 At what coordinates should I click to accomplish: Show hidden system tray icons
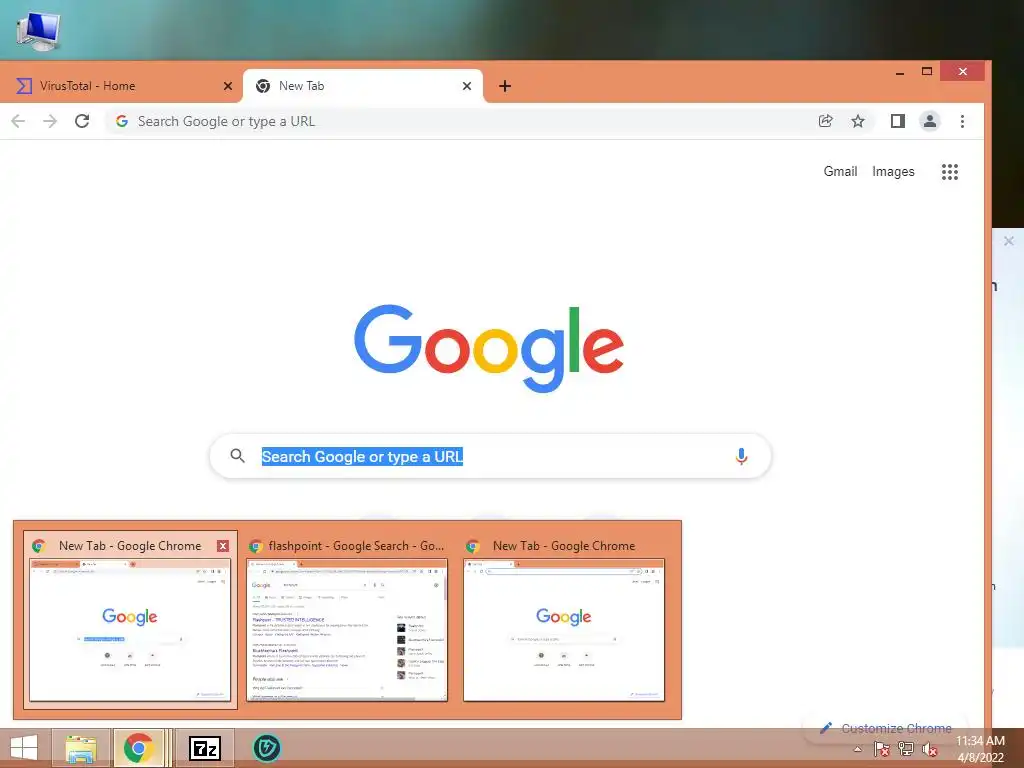click(857, 750)
